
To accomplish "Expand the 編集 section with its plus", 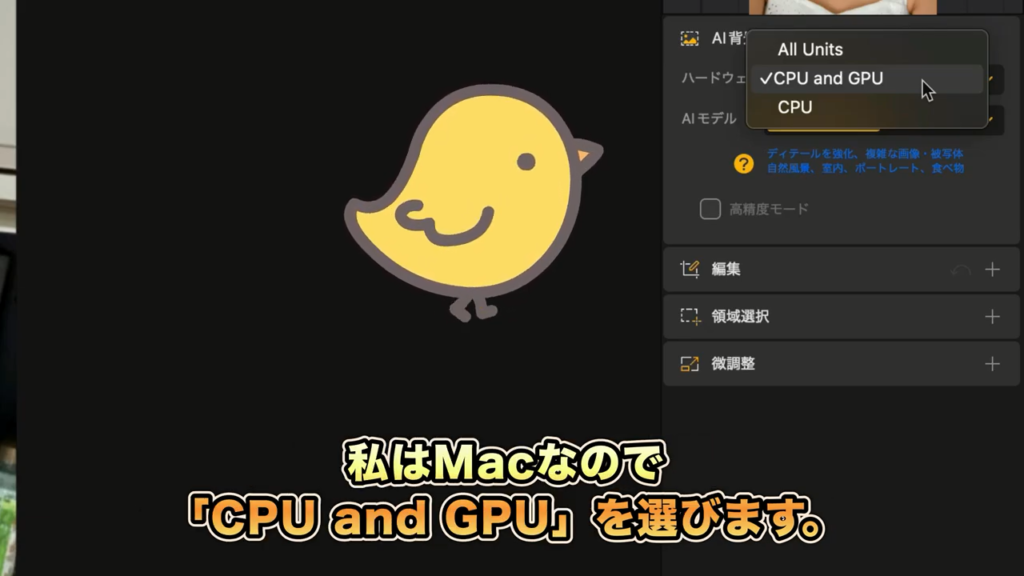I will point(992,270).
